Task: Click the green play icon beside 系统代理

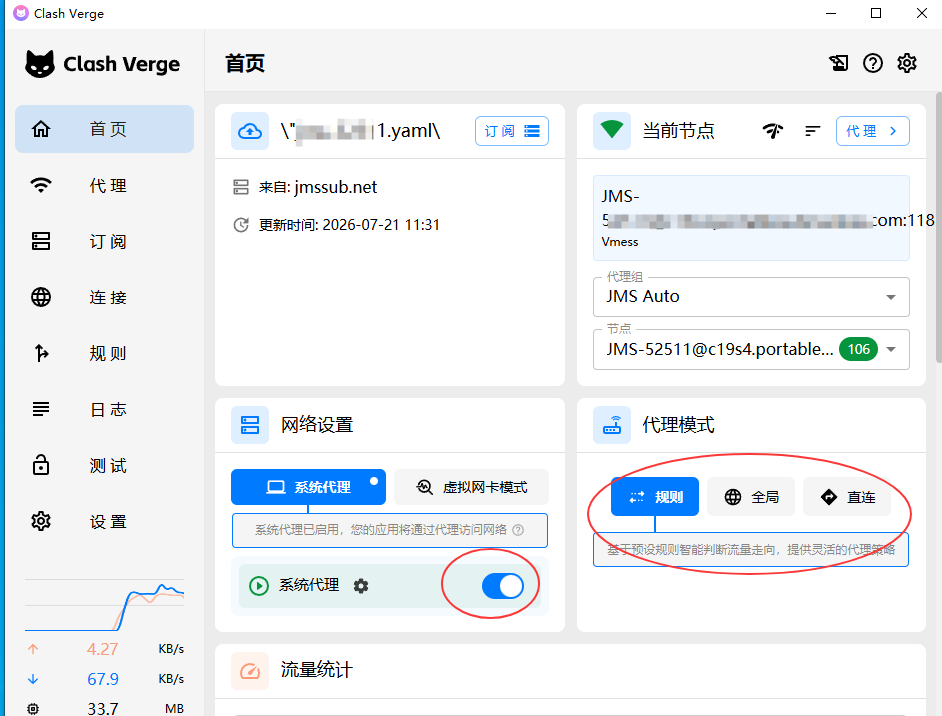Action: pos(259,586)
